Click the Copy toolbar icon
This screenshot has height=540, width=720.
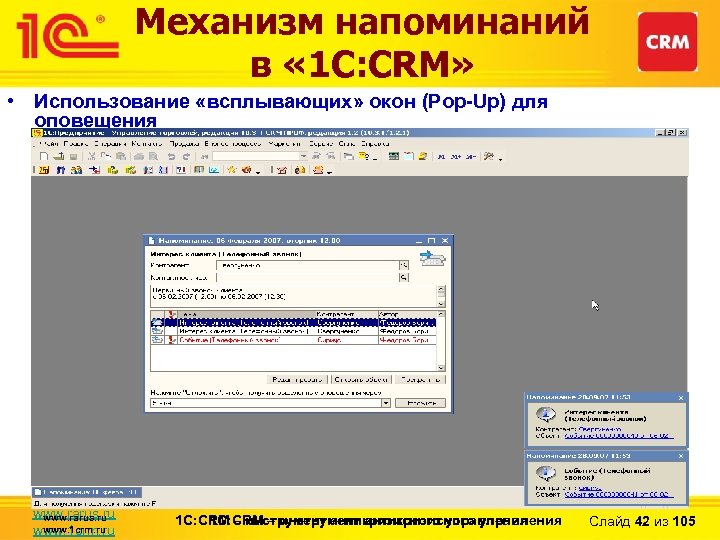106,157
